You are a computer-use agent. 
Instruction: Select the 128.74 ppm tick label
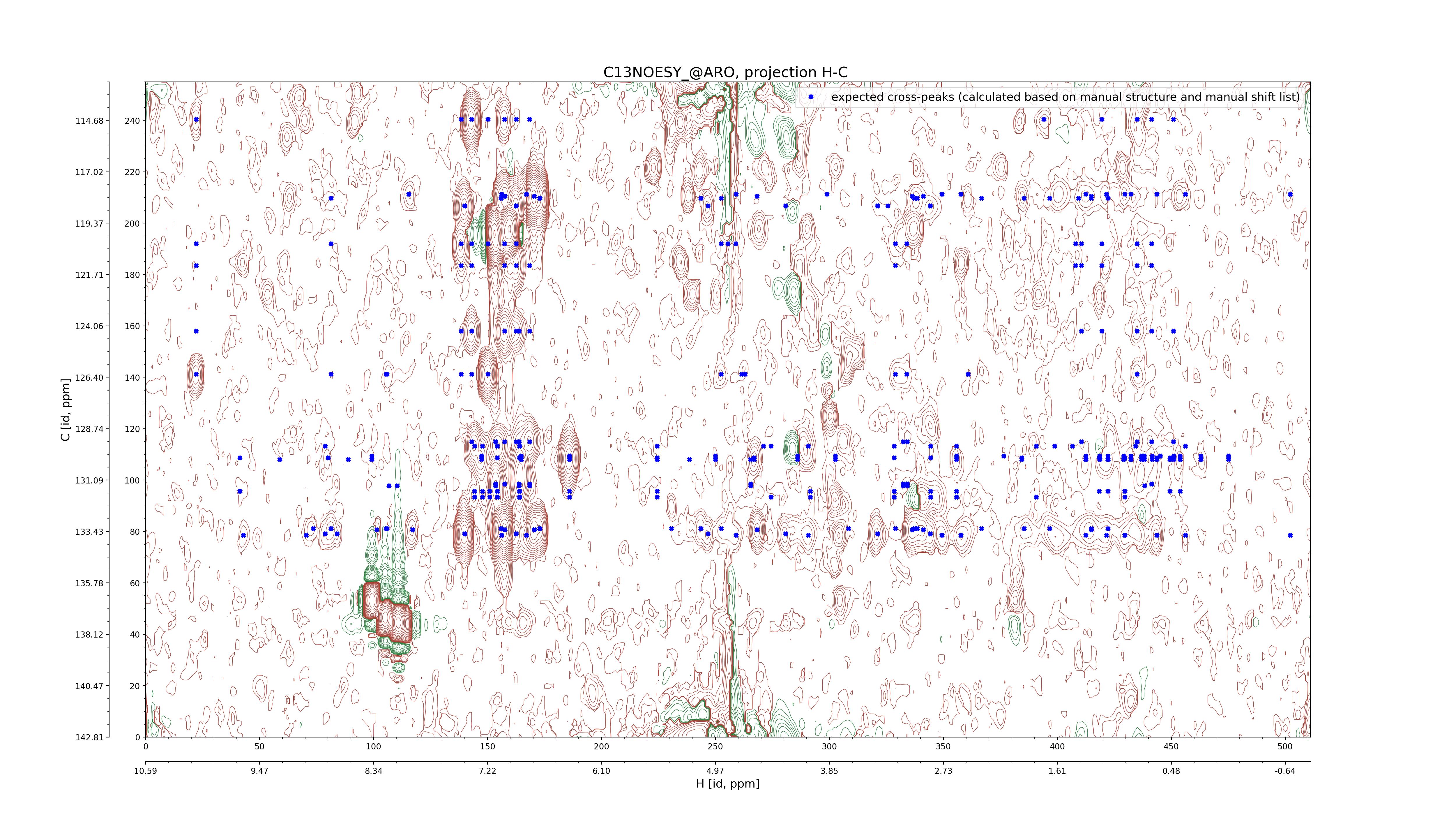(x=89, y=429)
